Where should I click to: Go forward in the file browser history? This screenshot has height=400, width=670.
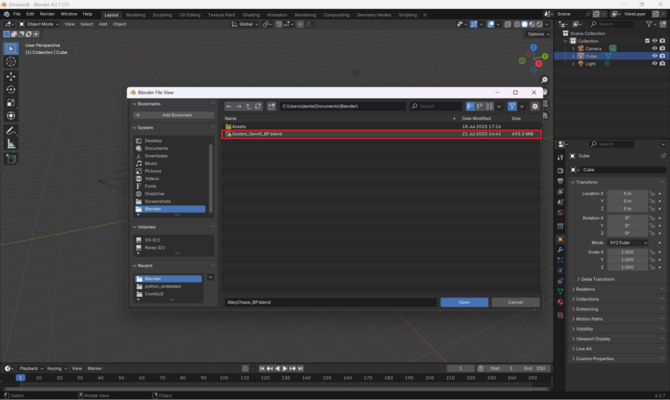coord(238,106)
